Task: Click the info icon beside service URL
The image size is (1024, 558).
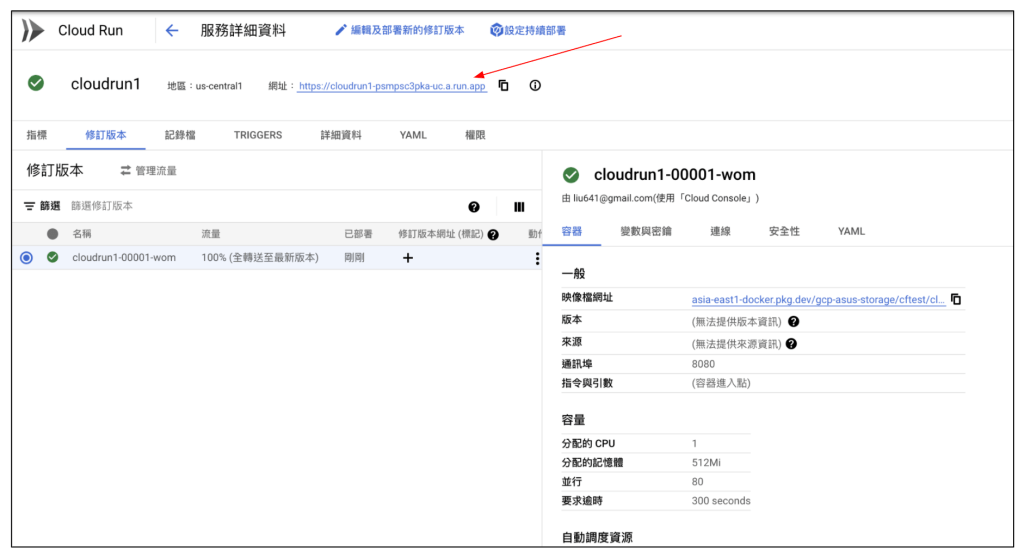Action: (535, 86)
